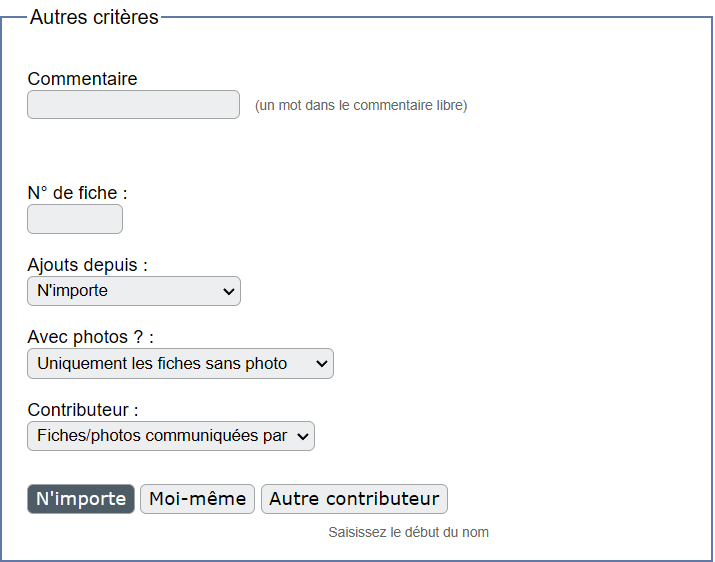Click the Saisissez le début du nom hint
The image size is (715, 562).
409,532
